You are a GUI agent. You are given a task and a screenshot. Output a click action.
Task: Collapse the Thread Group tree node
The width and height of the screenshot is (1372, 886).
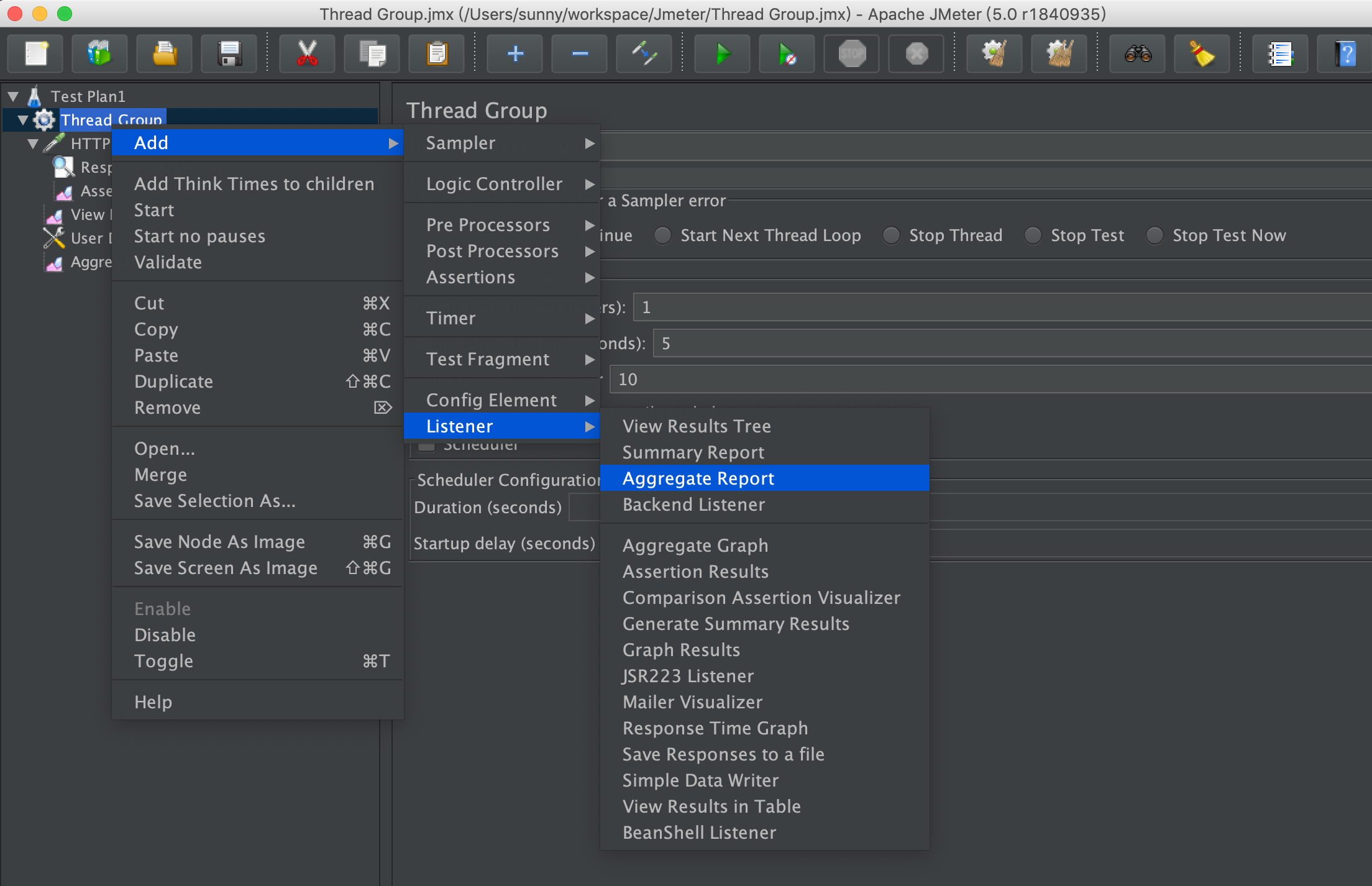[x=23, y=120]
